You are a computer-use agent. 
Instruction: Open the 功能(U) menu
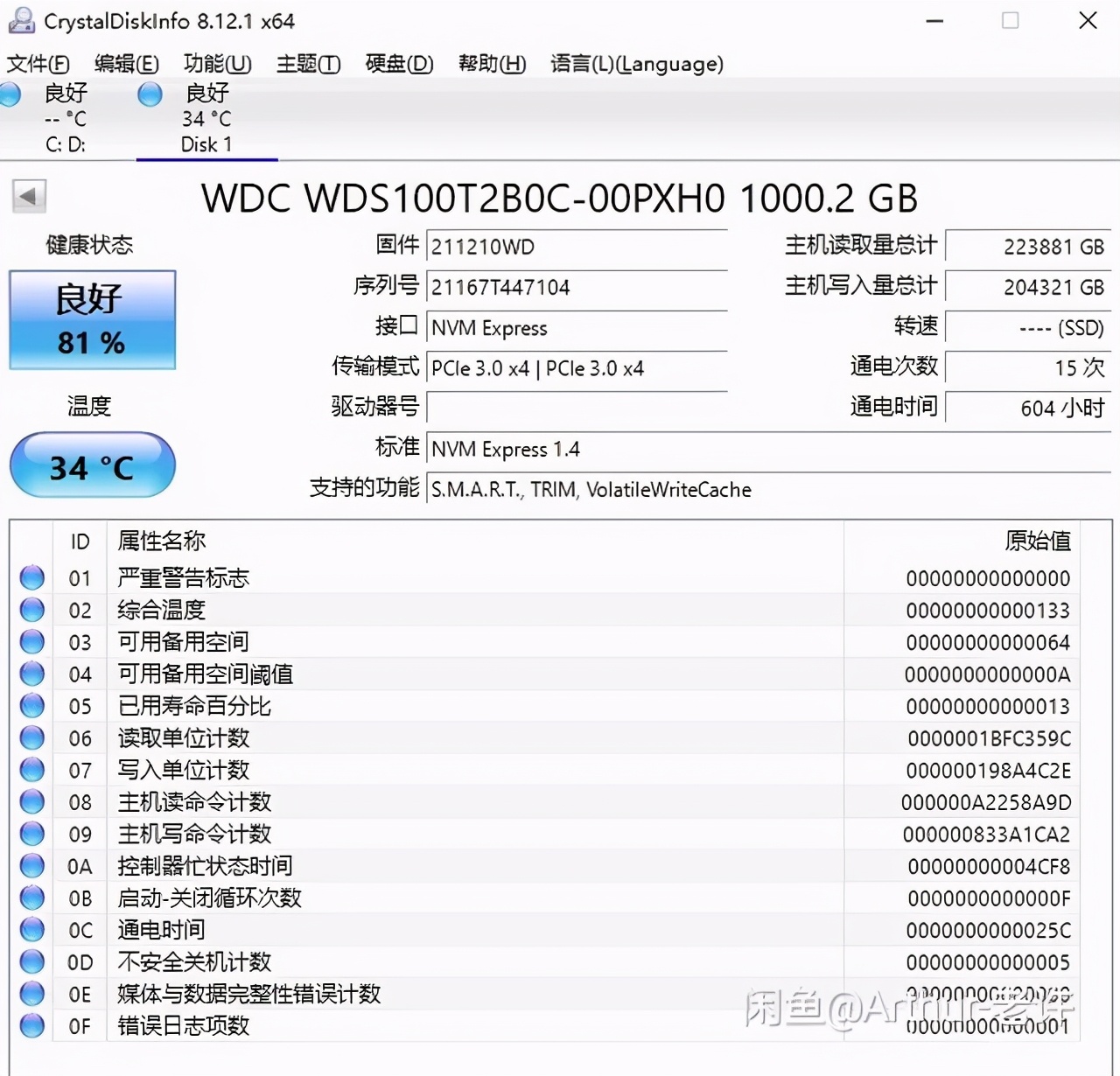tap(217, 63)
